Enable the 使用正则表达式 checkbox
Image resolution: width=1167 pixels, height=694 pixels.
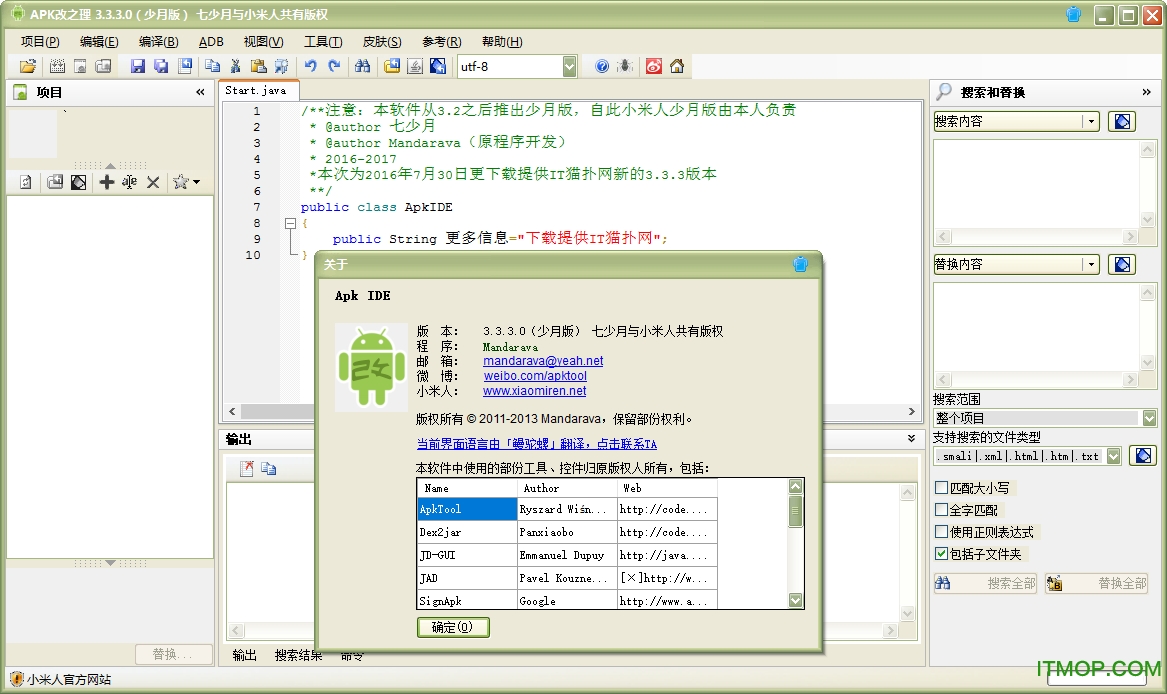941,532
